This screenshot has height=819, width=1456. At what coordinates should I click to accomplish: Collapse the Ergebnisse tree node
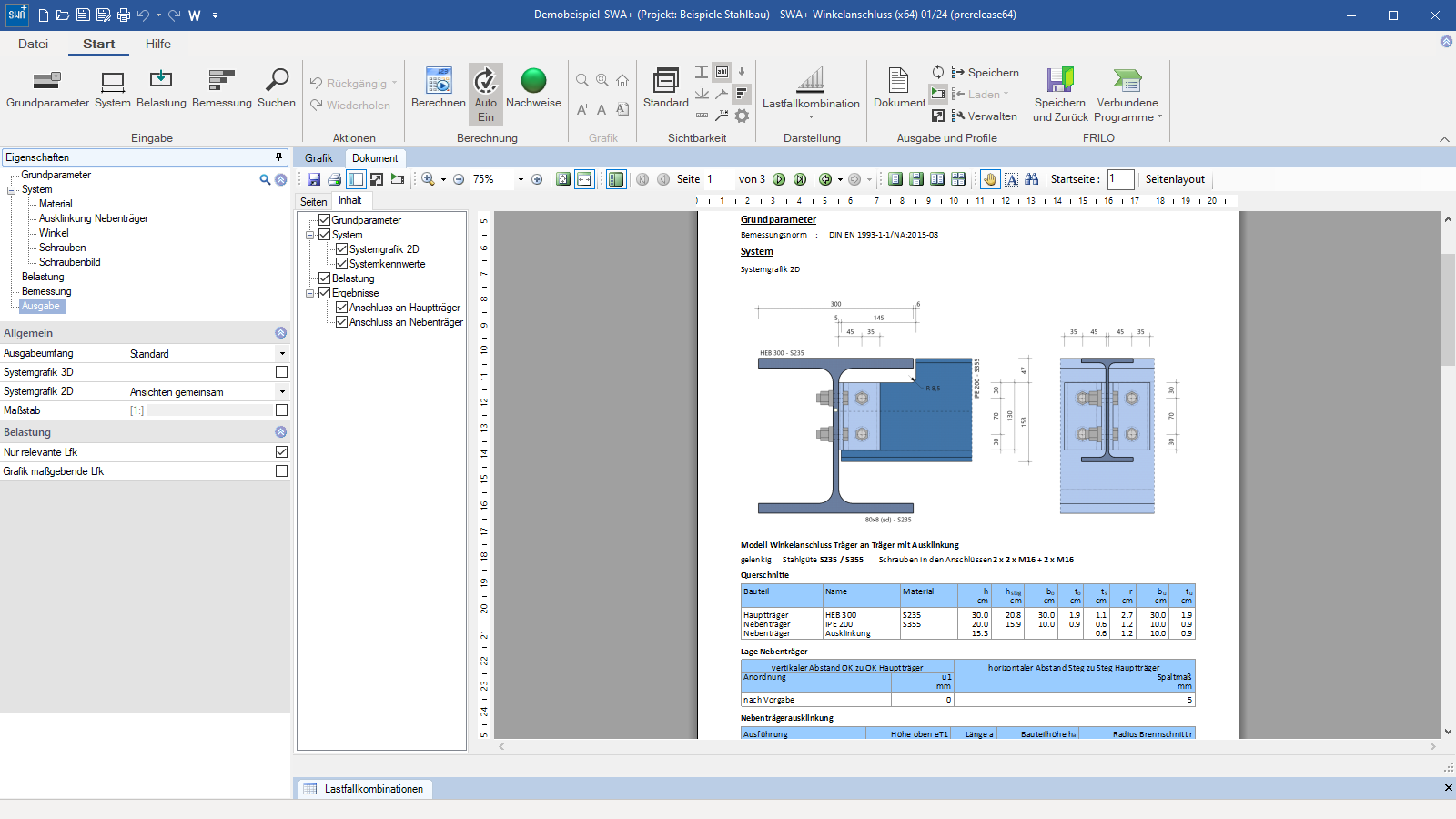coord(310,293)
